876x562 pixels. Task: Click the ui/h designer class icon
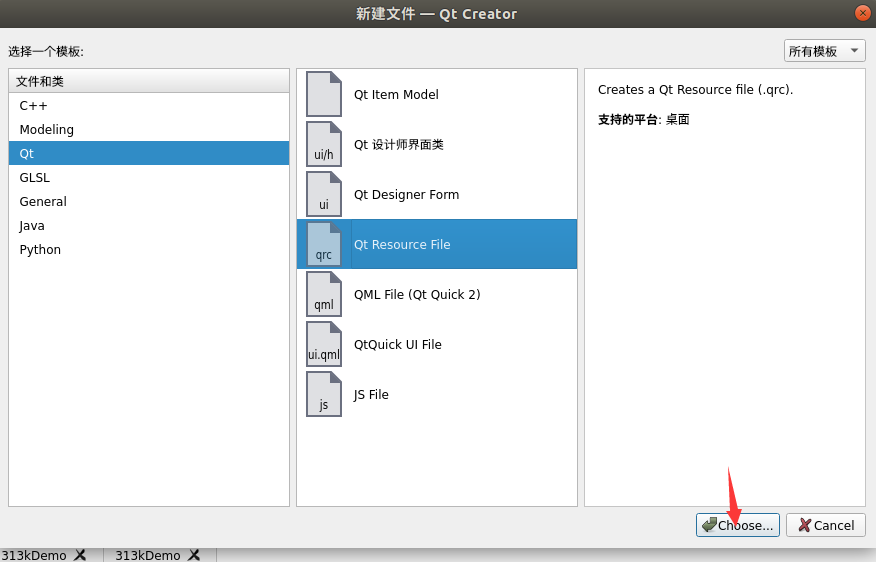click(x=323, y=144)
